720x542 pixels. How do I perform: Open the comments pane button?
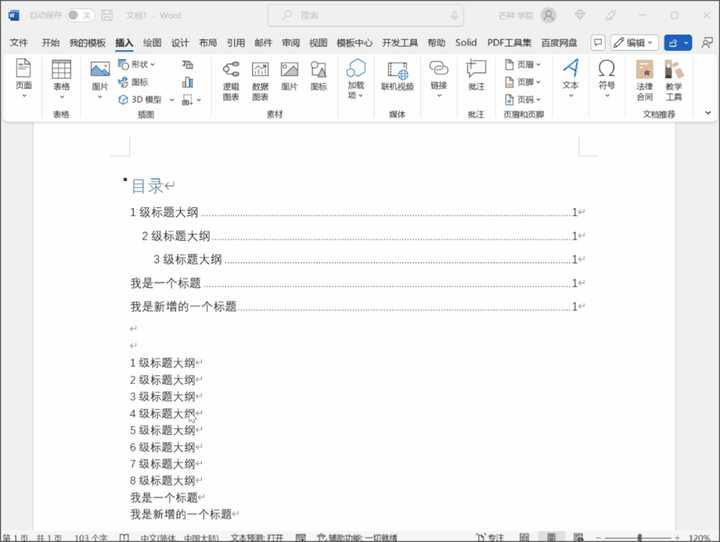click(x=598, y=43)
